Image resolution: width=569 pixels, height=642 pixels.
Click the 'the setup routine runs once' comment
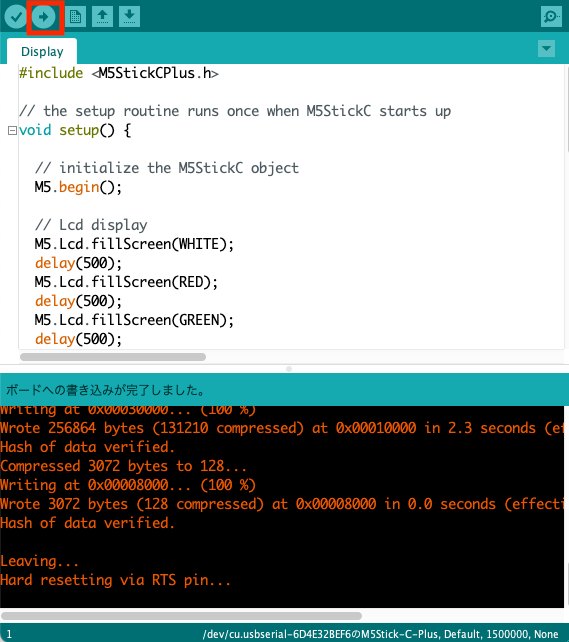[x=235, y=111]
